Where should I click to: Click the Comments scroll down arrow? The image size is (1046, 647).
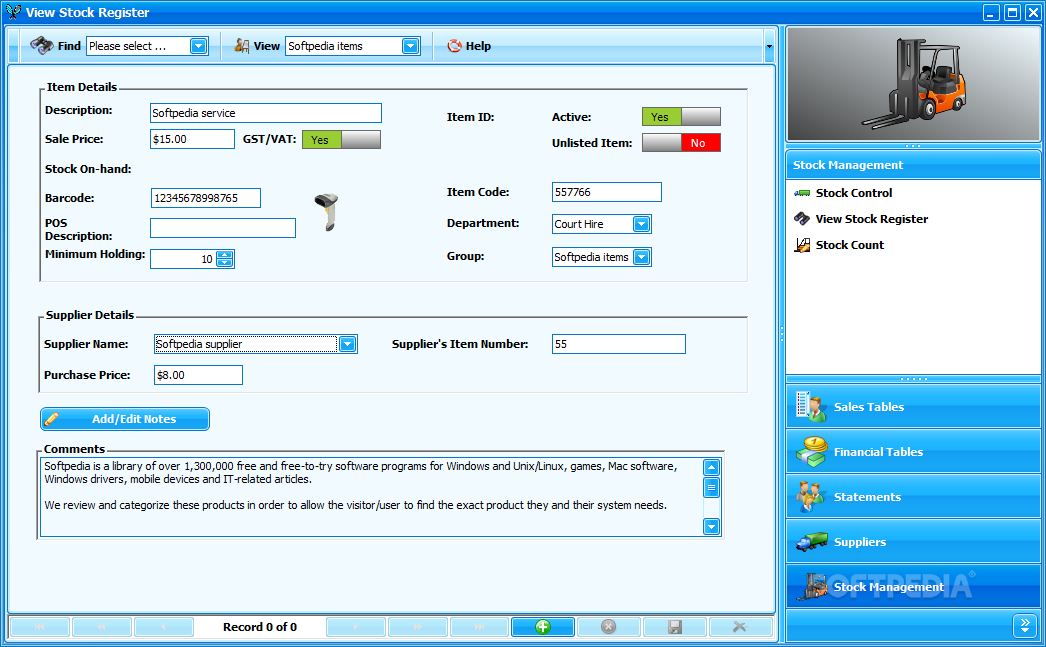[711, 527]
